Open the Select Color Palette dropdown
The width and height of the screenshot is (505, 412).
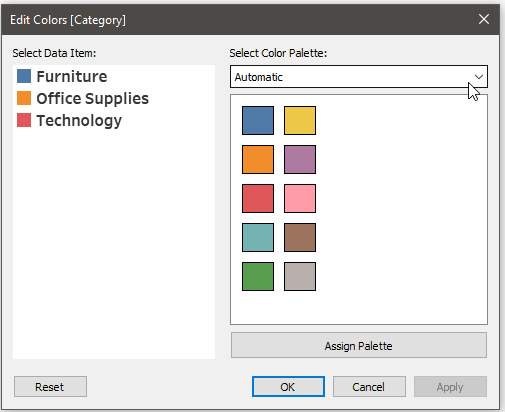coord(359,77)
